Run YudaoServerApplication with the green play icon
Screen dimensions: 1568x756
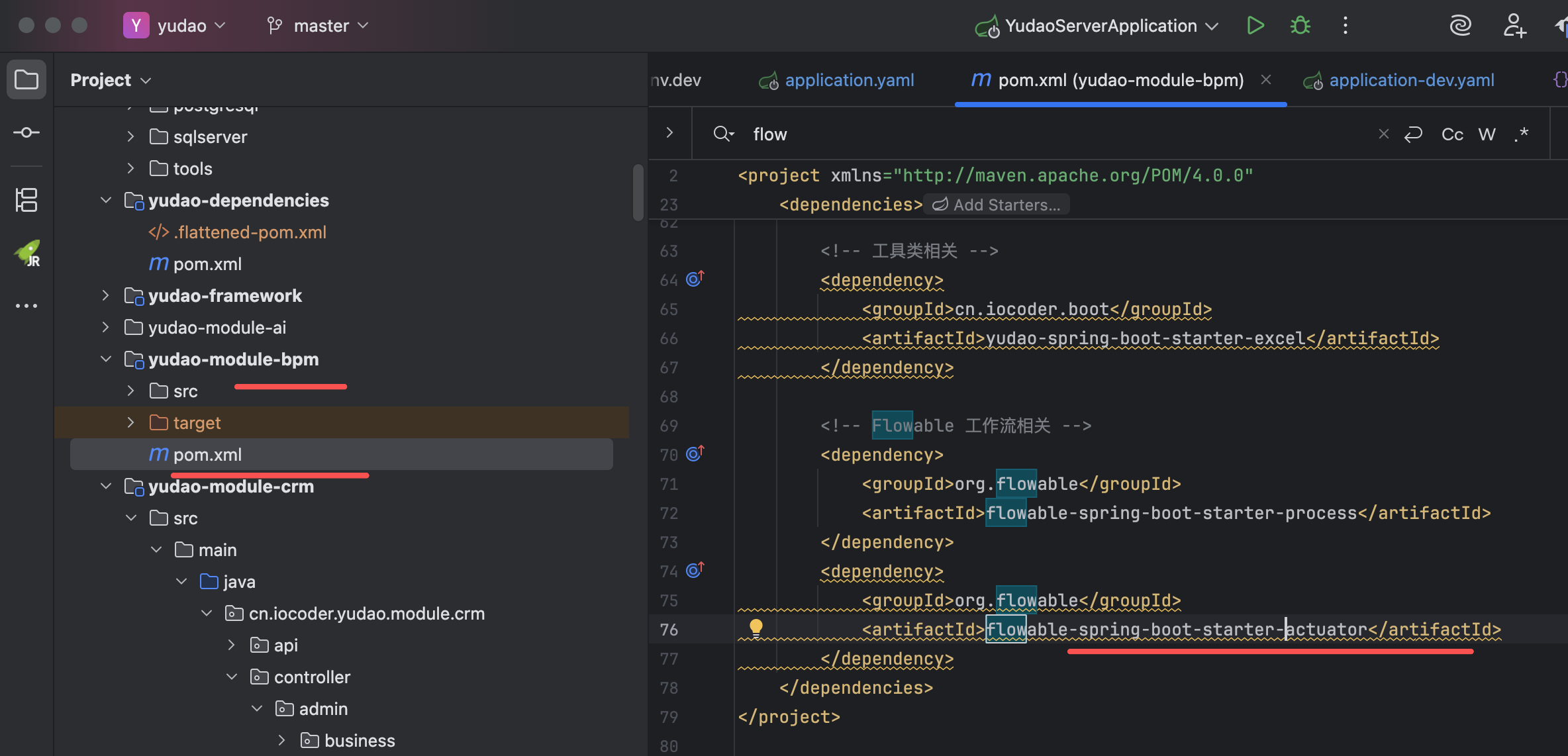(x=1255, y=26)
